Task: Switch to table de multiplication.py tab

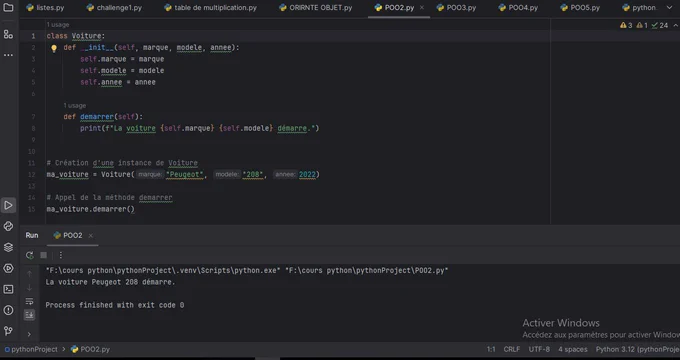Action: click(x=210, y=8)
